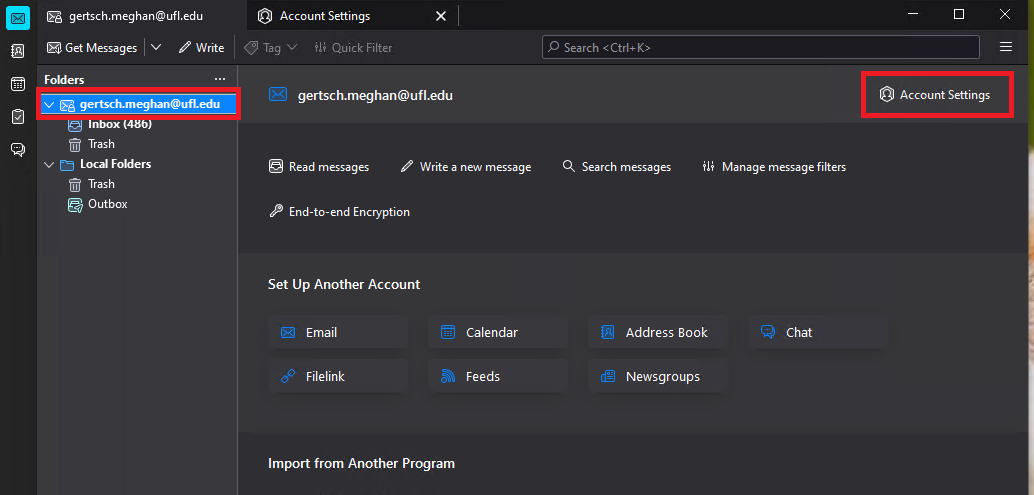Open the Mail space icon in sidebar
The image size is (1034, 495).
pos(18,18)
